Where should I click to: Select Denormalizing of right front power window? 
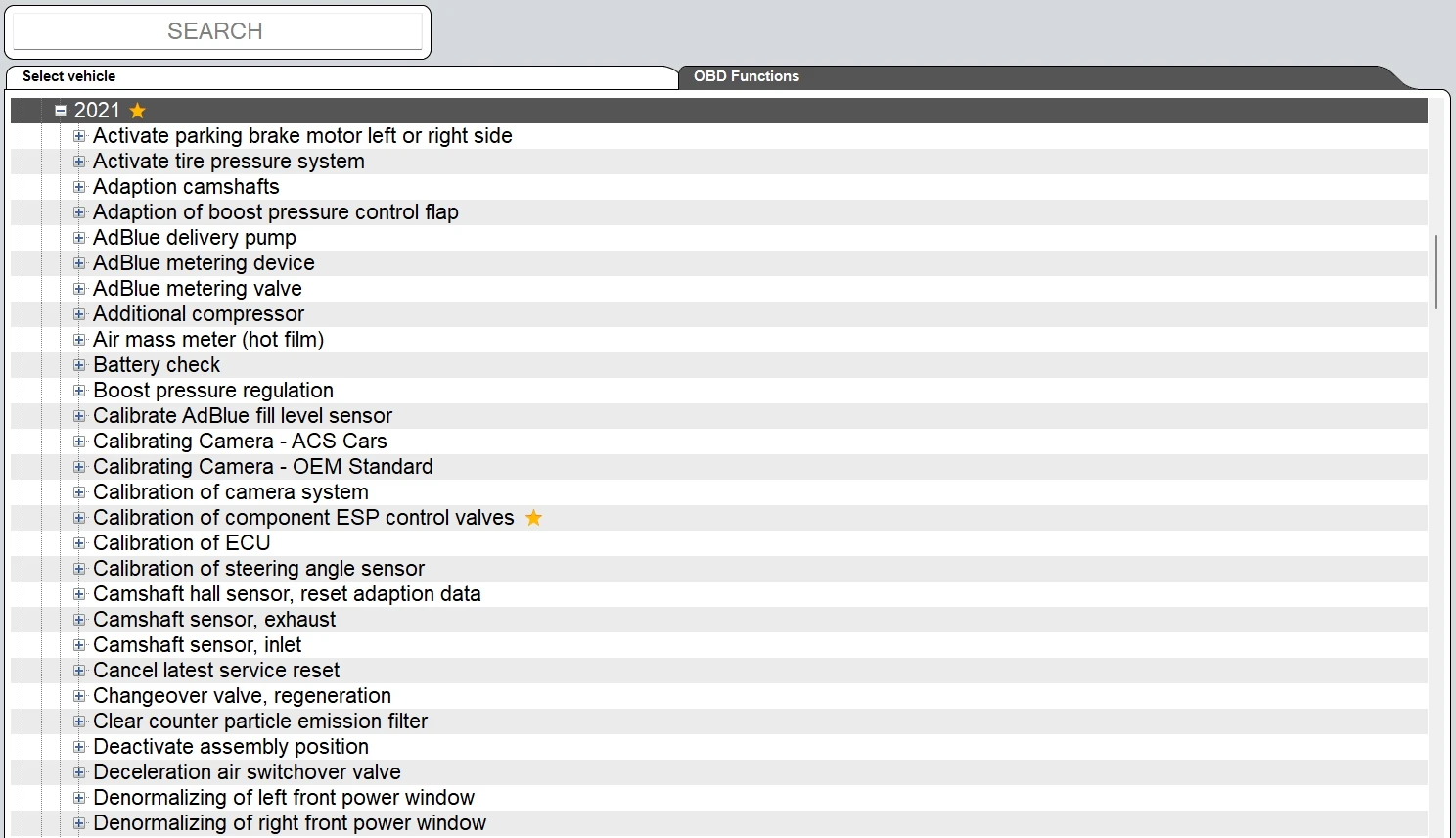(x=290, y=823)
